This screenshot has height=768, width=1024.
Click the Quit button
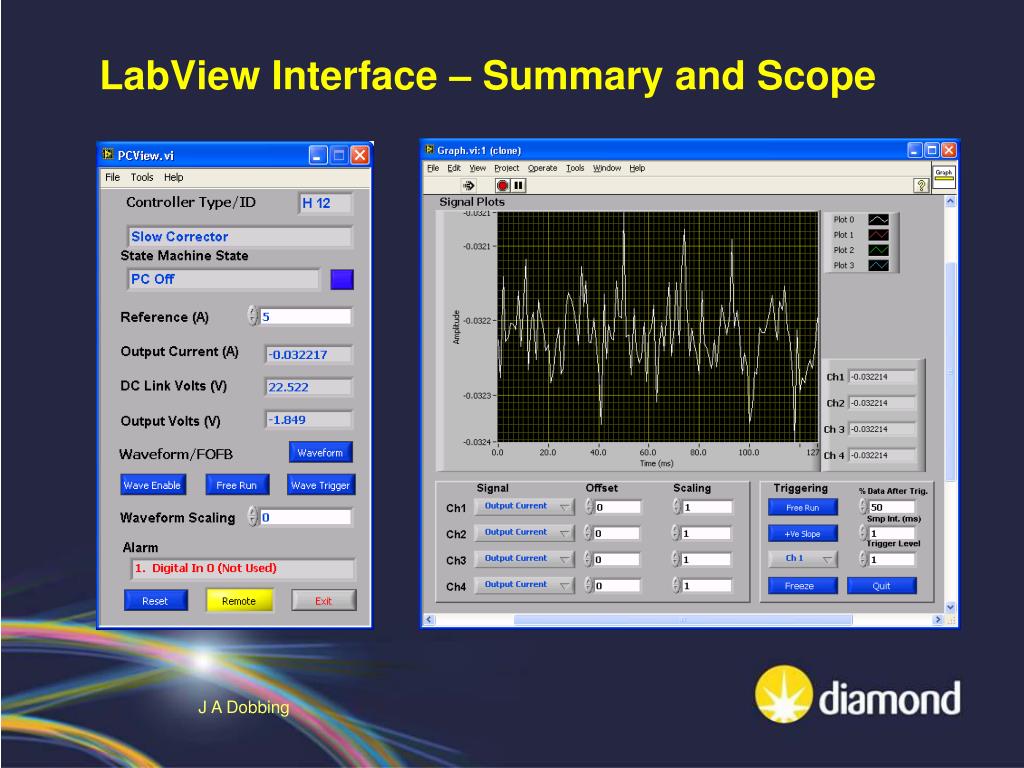point(882,586)
